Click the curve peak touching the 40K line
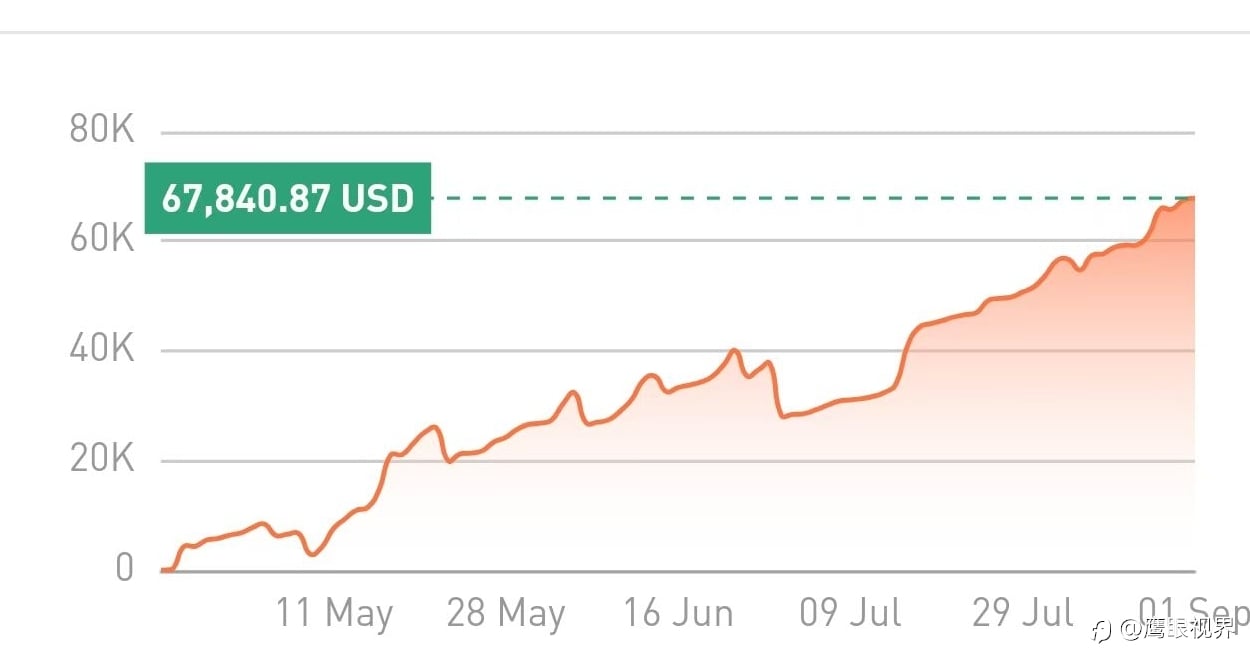 pyautogui.click(x=734, y=350)
